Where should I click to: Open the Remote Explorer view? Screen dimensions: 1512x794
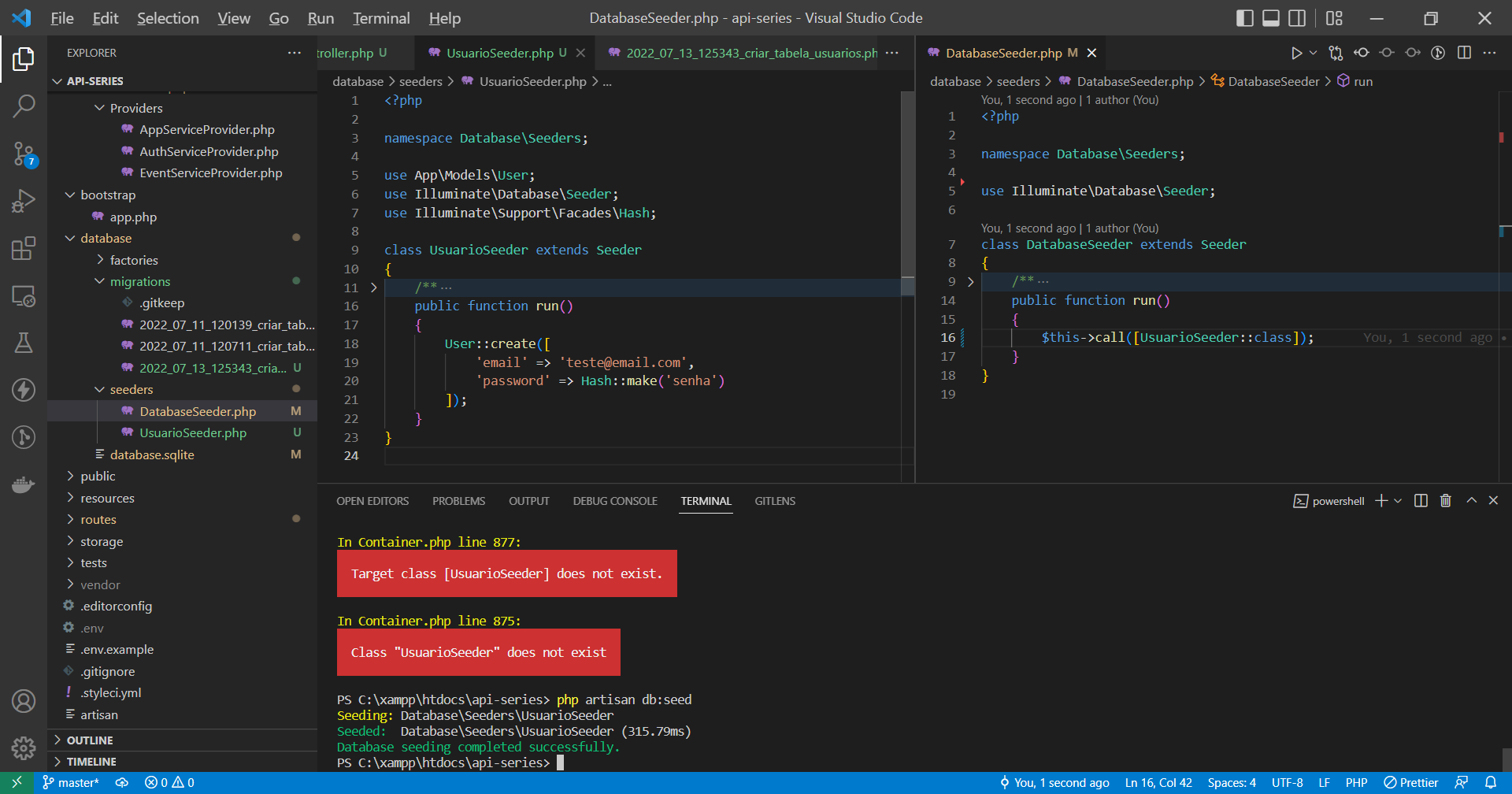(24, 296)
